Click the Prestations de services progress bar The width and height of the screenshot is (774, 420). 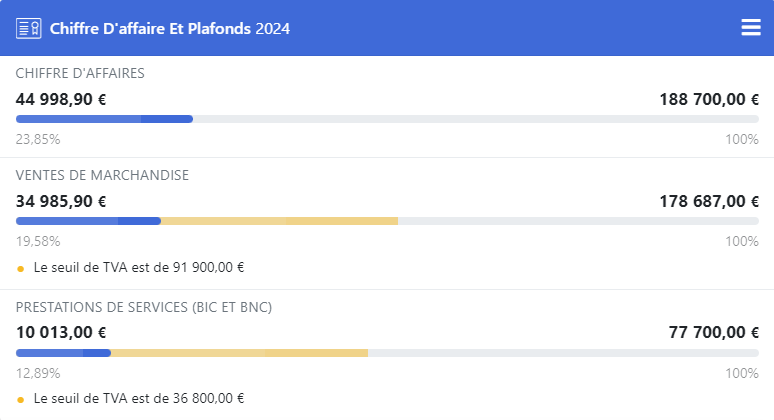click(387, 352)
